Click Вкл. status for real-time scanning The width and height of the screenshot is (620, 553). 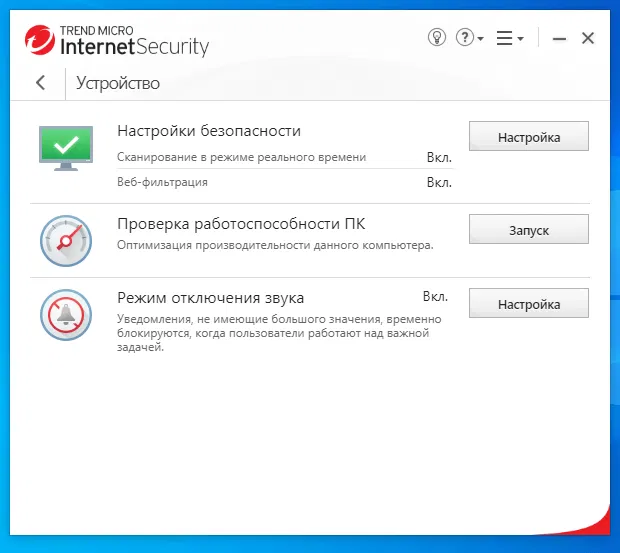(x=439, y=157)
